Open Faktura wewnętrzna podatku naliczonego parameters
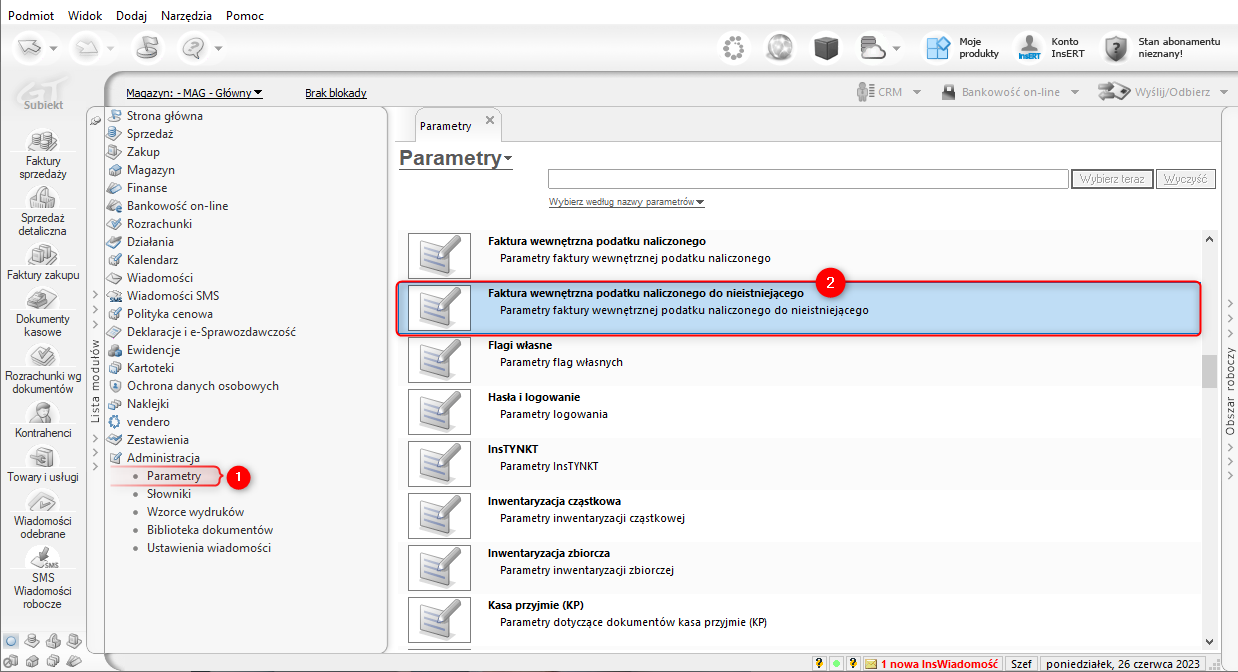The height and width of the screenshot is (672, 1238). click(x=800, y=256)
